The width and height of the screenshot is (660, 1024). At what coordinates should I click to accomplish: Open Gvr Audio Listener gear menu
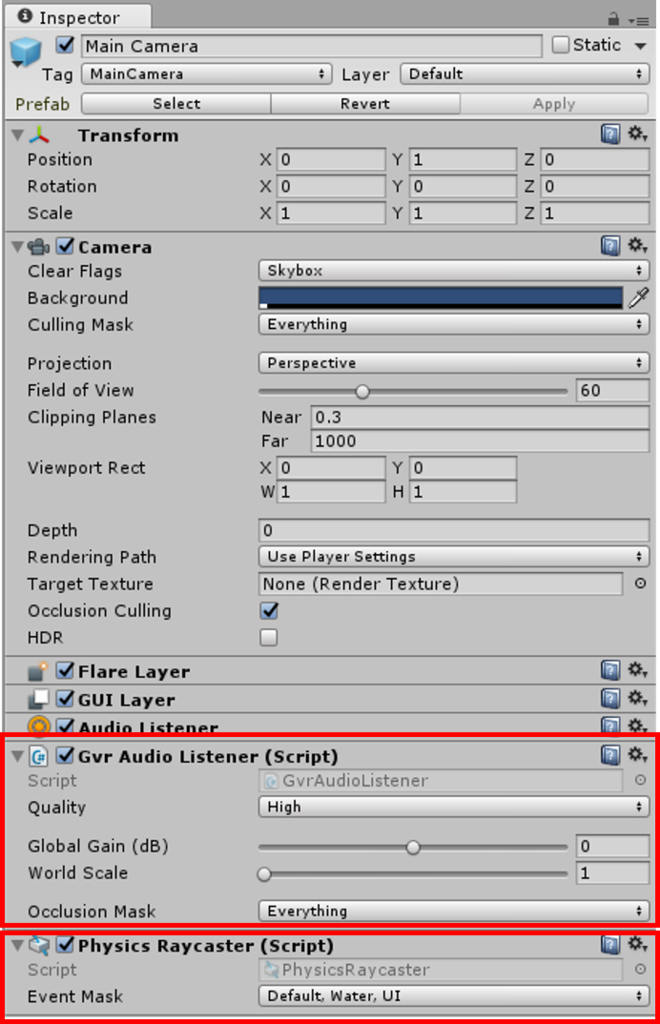pos(637,755)
